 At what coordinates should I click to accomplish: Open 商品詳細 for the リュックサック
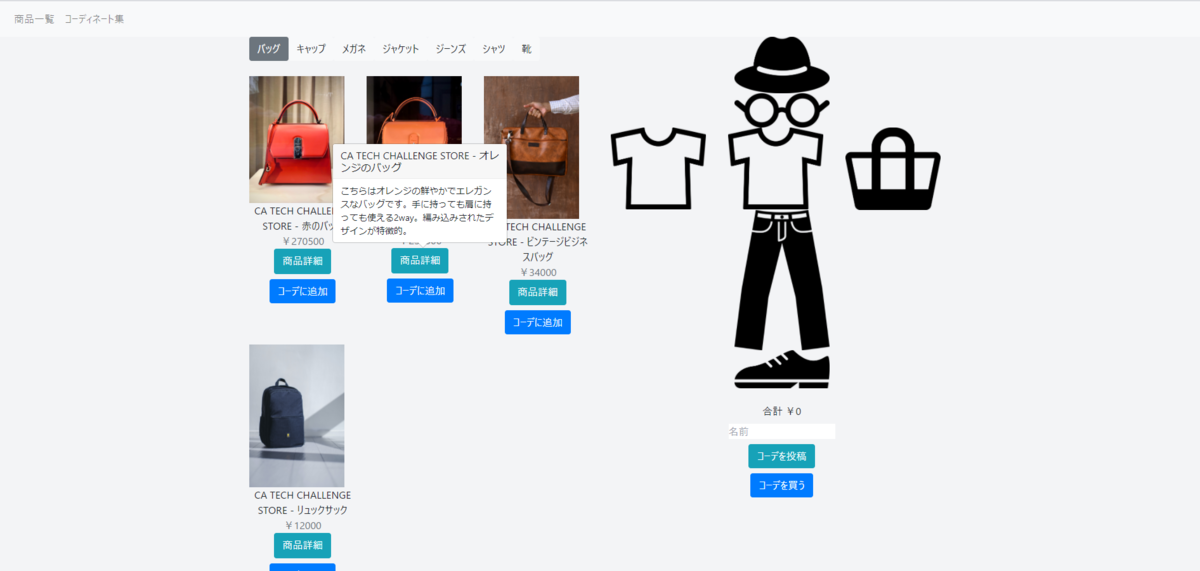(x=302, y=545)
